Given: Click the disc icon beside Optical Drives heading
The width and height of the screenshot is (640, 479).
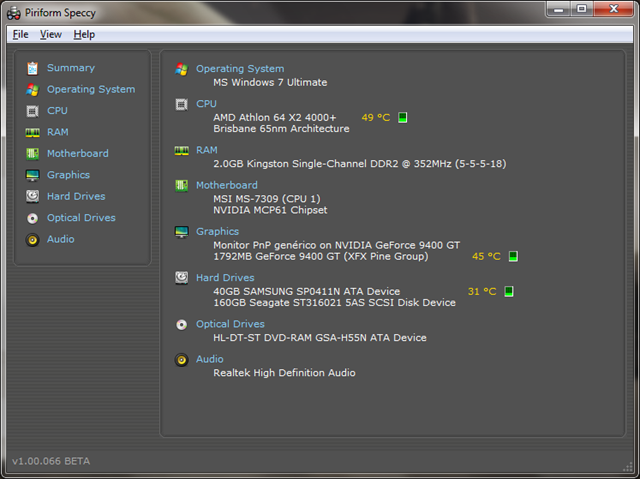Looking at the screenshot, I should (x=182, y=324).
